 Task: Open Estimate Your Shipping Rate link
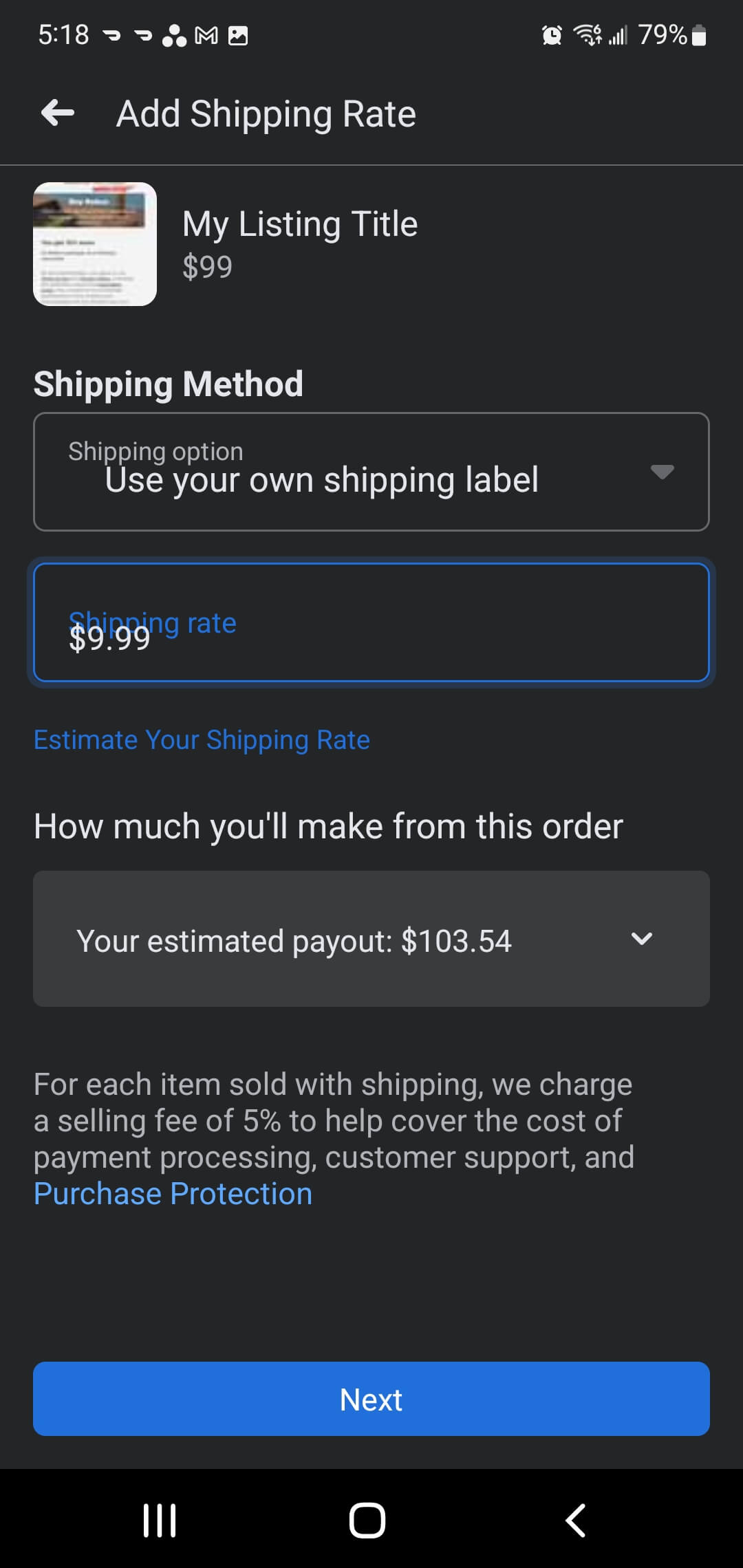point(202,740)
